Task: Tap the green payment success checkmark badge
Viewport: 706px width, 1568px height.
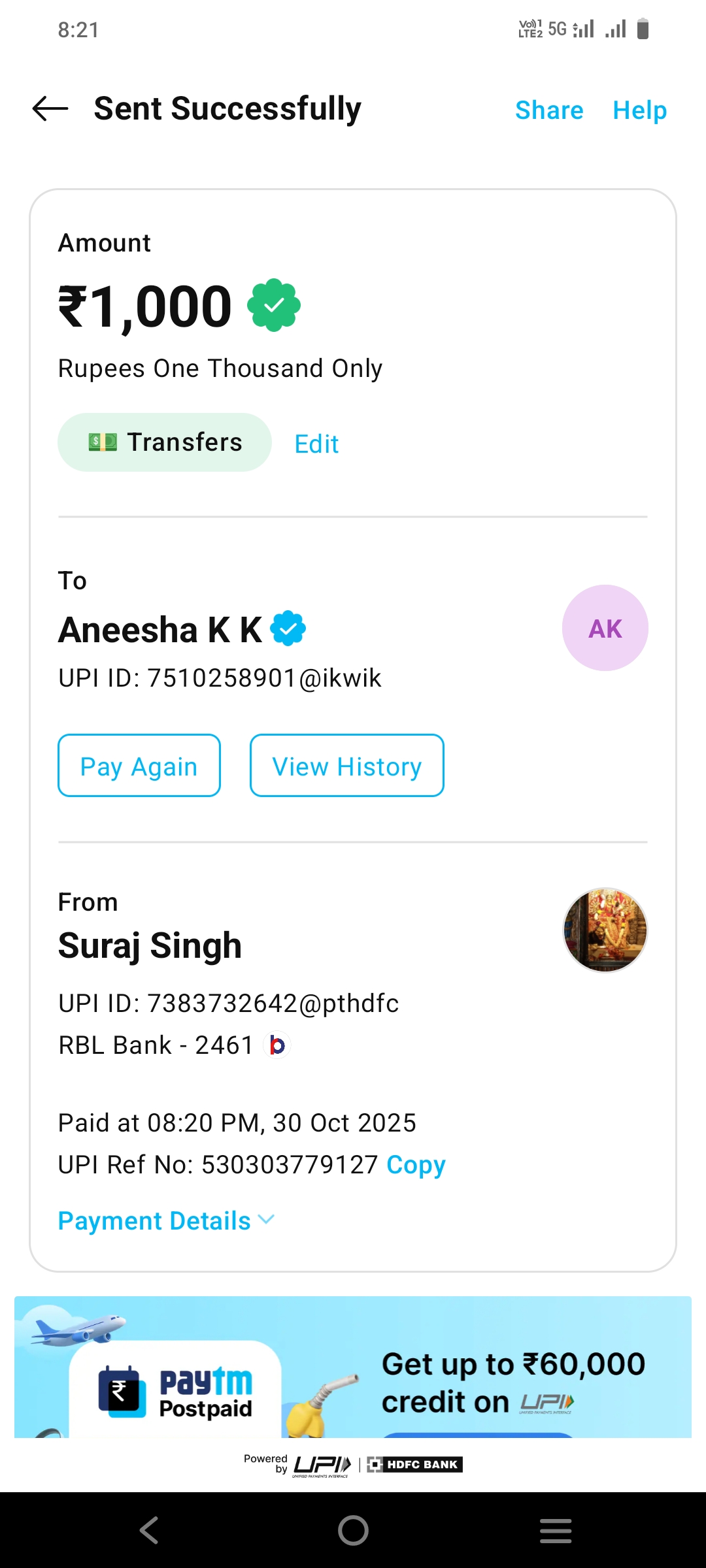Action: click(x=274, y=305)
